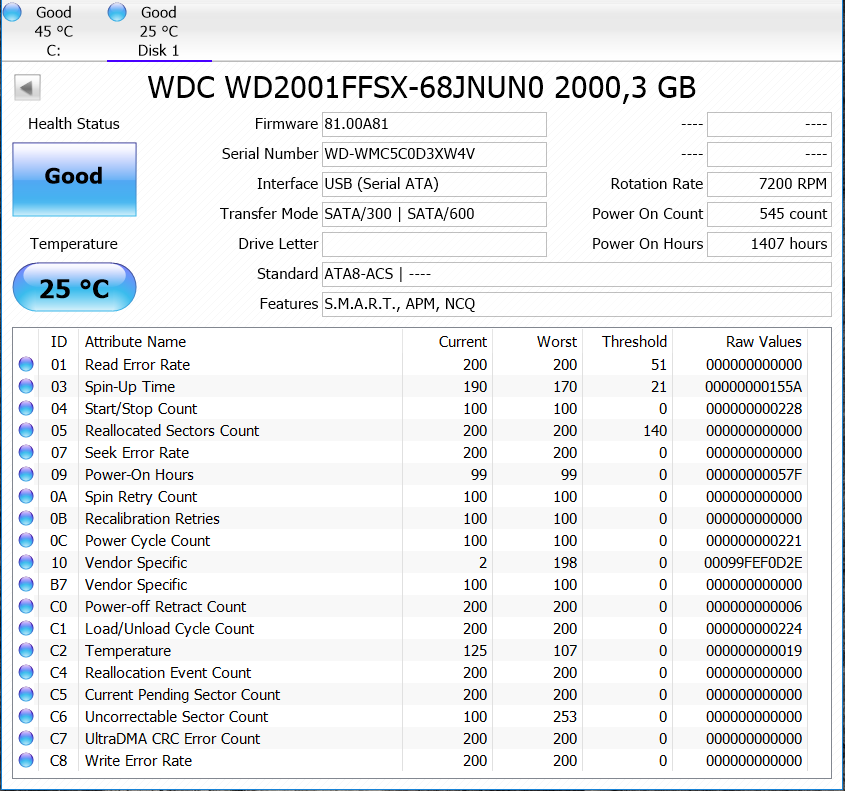
Task: Click the status orb for Recalibration Retries
Action: pyautogui.click(x=26, y=518)
